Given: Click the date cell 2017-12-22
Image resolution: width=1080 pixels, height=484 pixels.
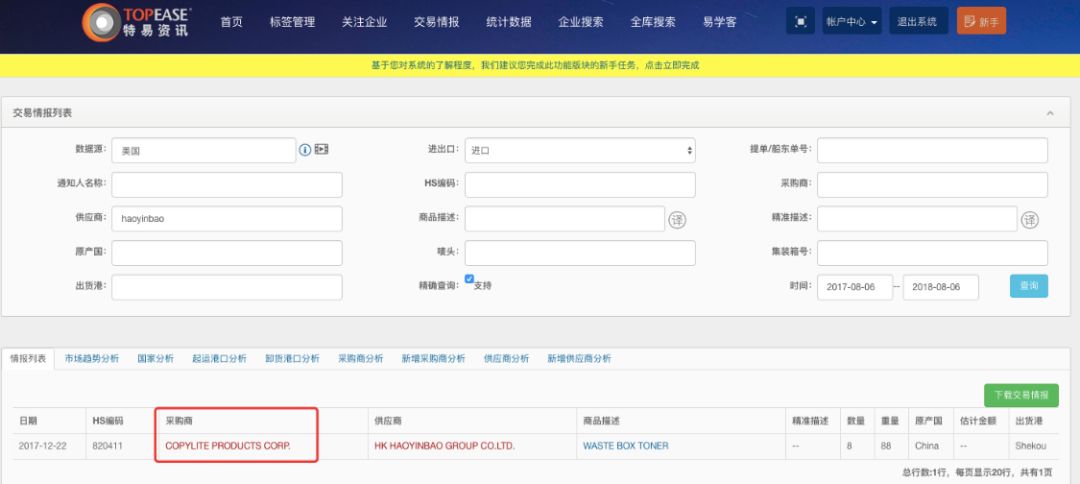Looking at the screenshot, I should tap(43, 445).
